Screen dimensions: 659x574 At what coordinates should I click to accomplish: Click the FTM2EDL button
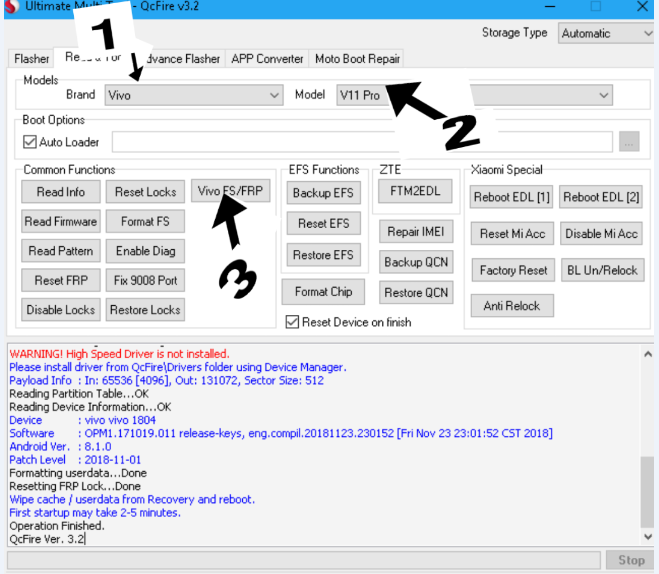(415, 191)
